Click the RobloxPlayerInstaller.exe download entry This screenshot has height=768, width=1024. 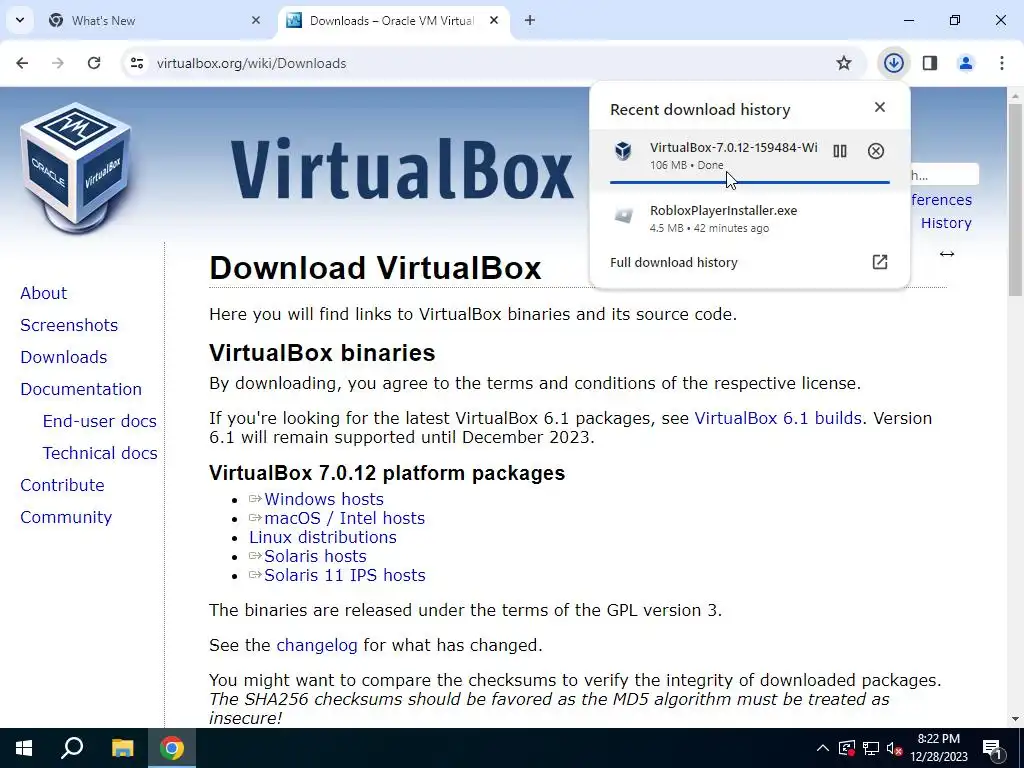coord(750,218)
